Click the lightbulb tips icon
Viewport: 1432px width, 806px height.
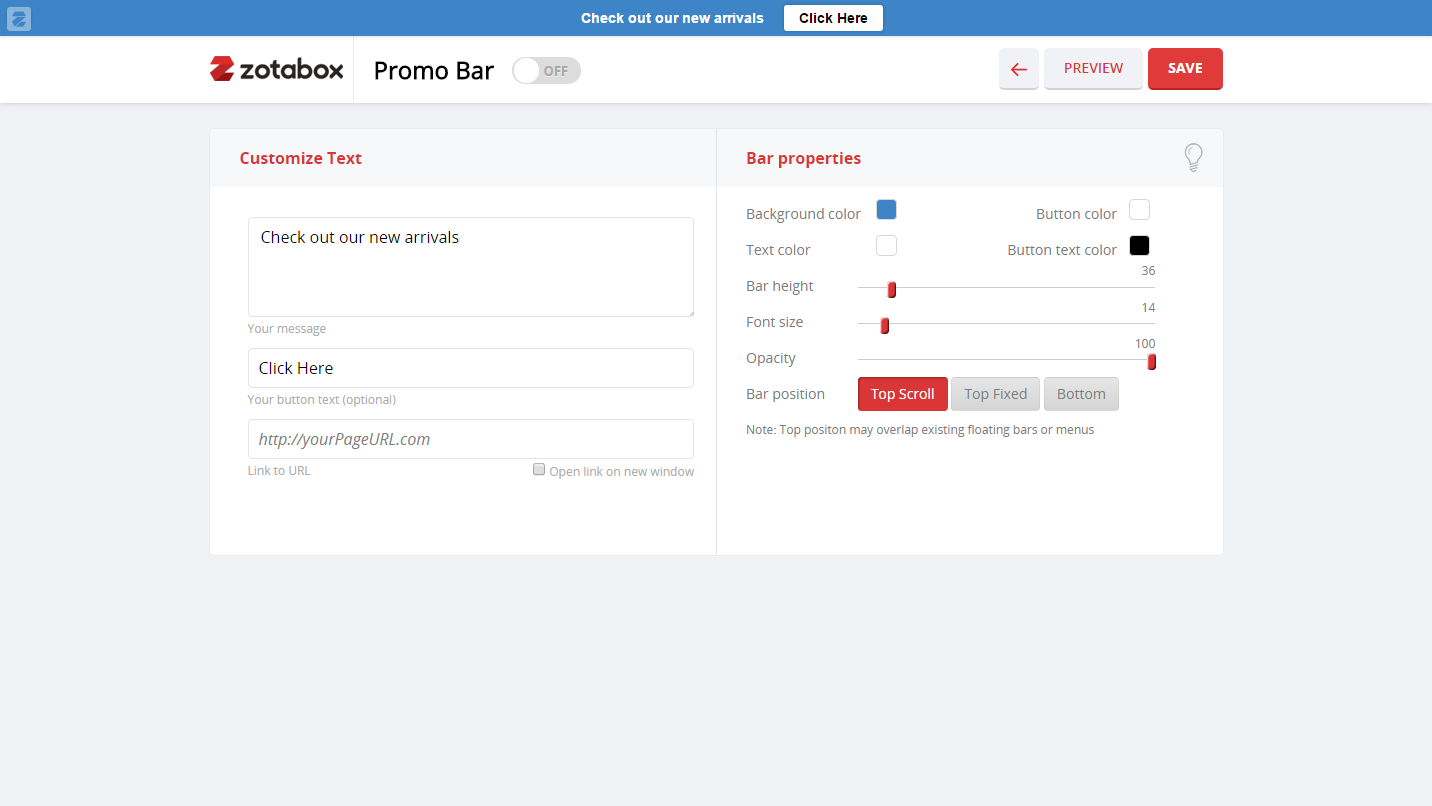coord(1193,157)
